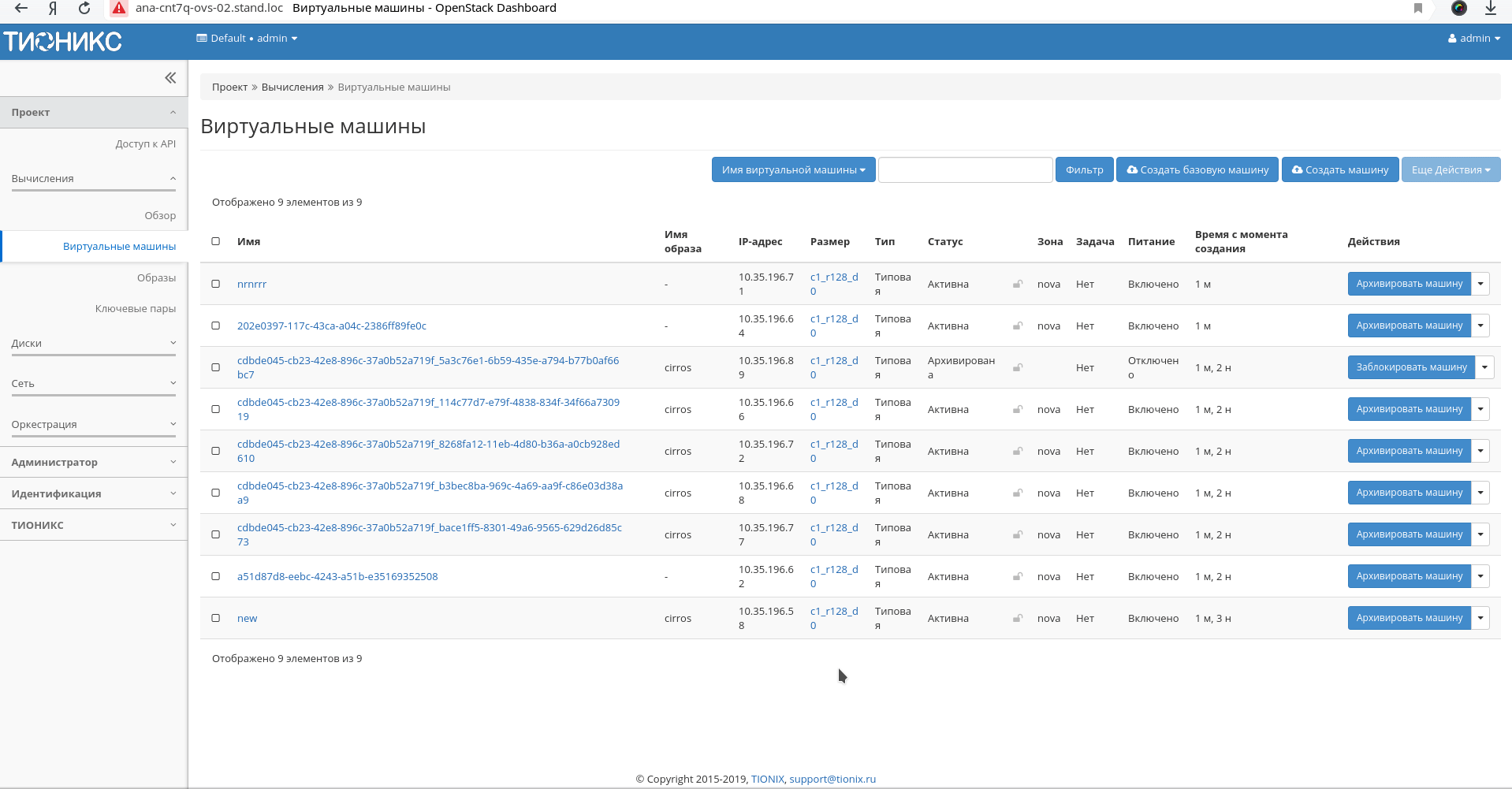Open browser downloads icon

1490,8
